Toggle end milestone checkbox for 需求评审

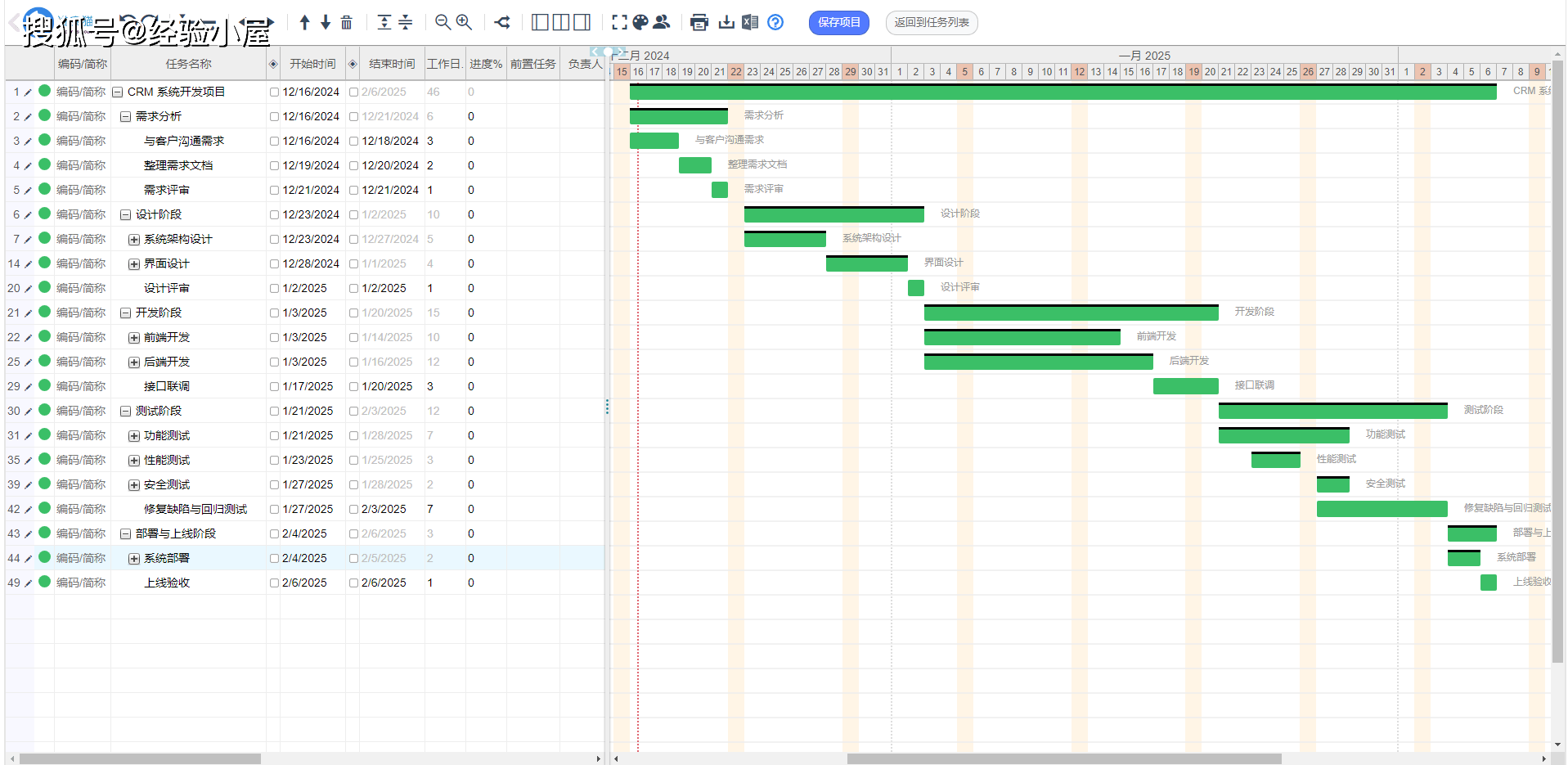click(353, 191)
